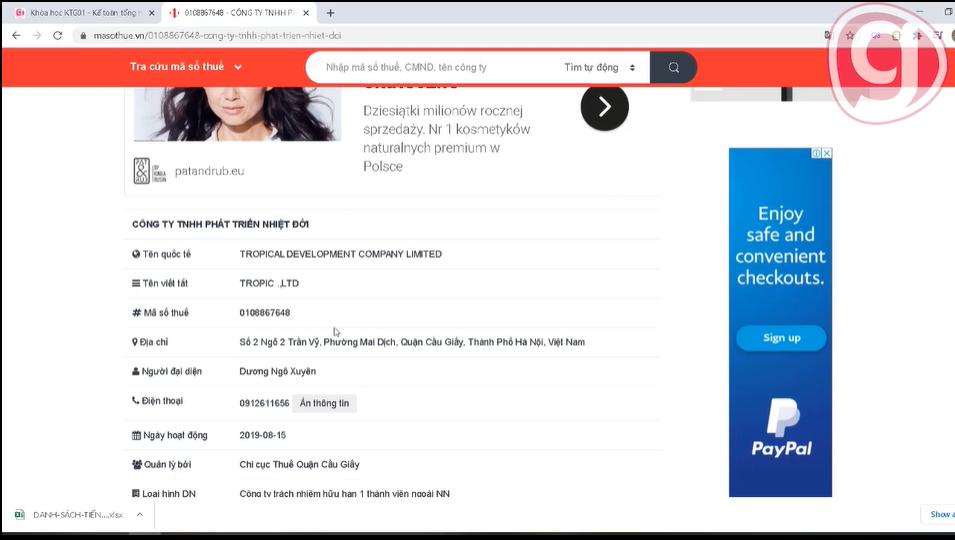Click Công ty trách nhiệm hữu hạn 1 thành viên text

pos(345,494)
